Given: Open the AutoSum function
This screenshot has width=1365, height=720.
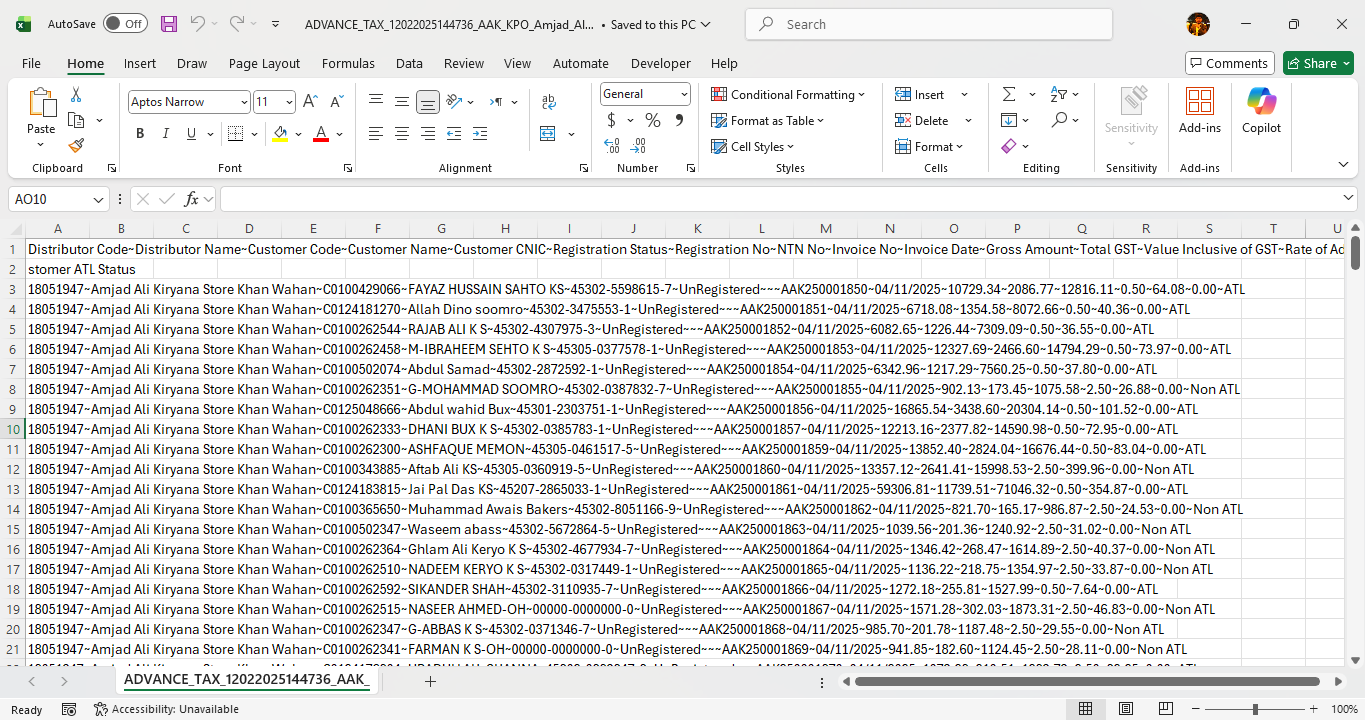Looking at the screenshot, I should click(1011, 94).
